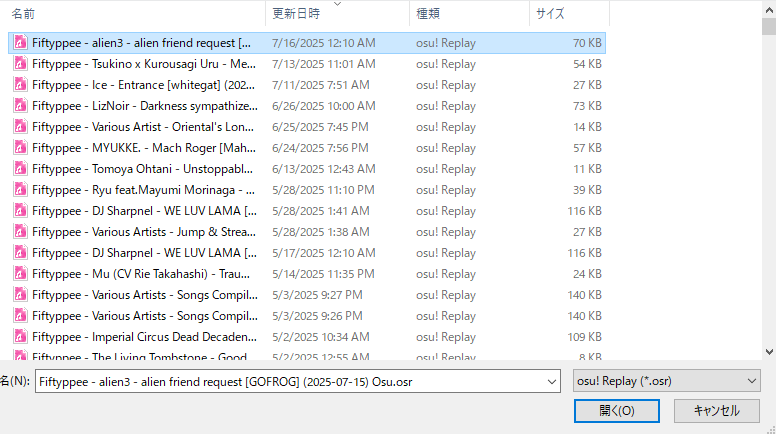The width and height of the screenshot is (776, 434).
Task: Click the size value '24 KB'
Action: pyautogui.click(x=587, y=274)
